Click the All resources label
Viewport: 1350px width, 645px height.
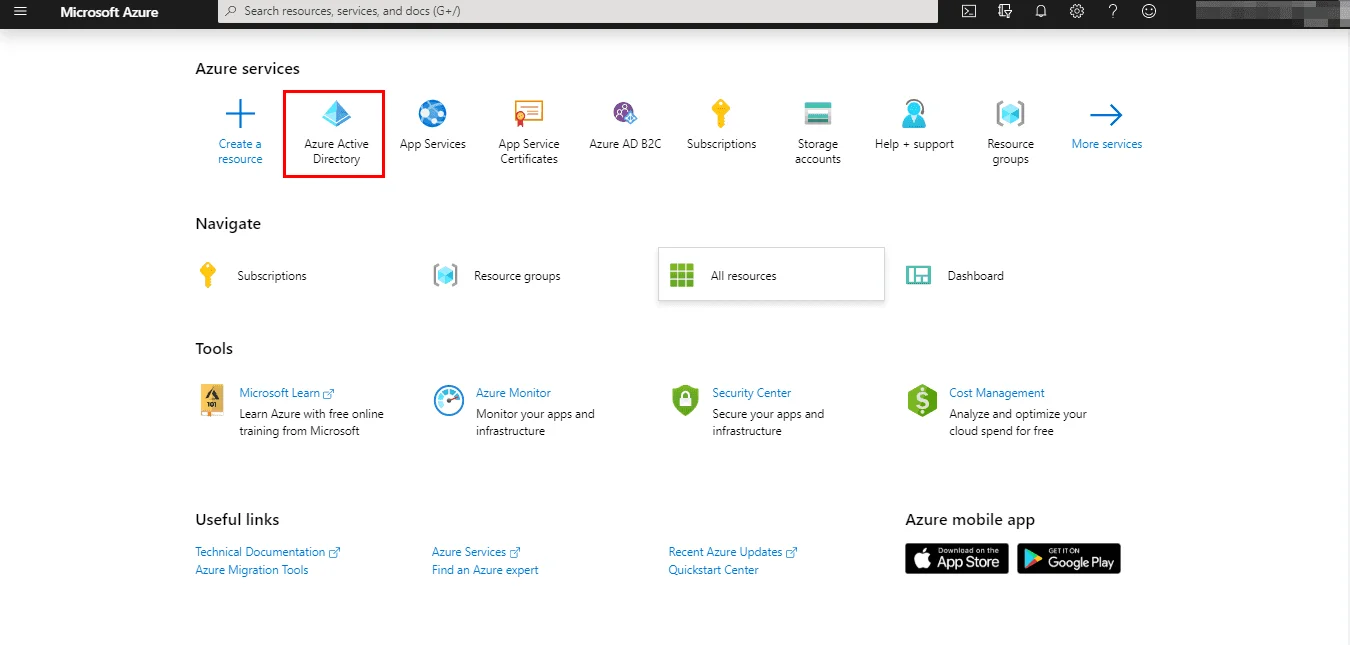[743, 276]
